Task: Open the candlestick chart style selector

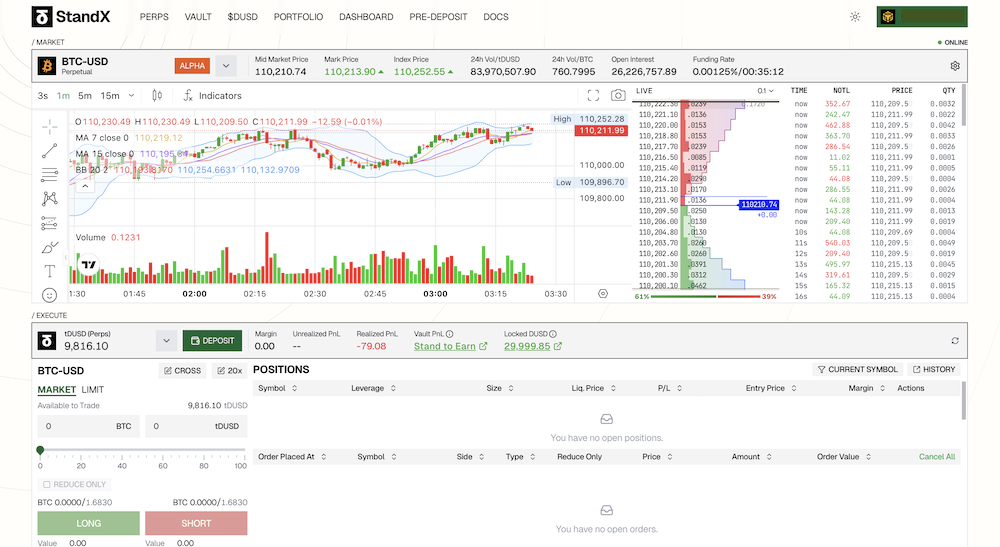Action: 157,96
